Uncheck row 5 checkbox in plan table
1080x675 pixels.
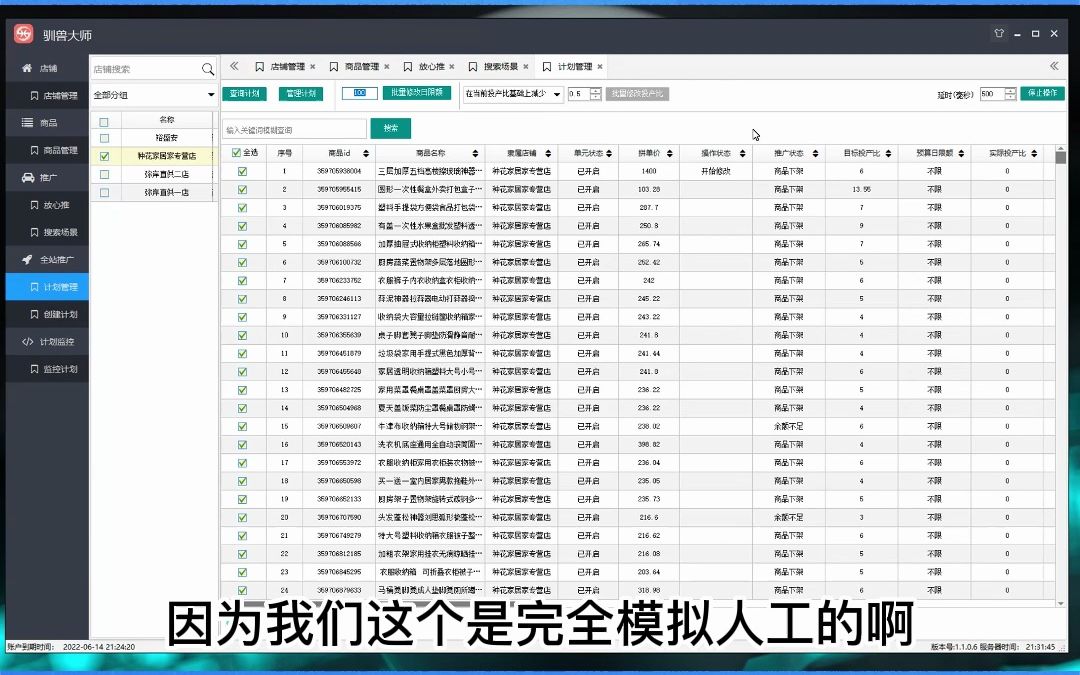coord(242,244)
